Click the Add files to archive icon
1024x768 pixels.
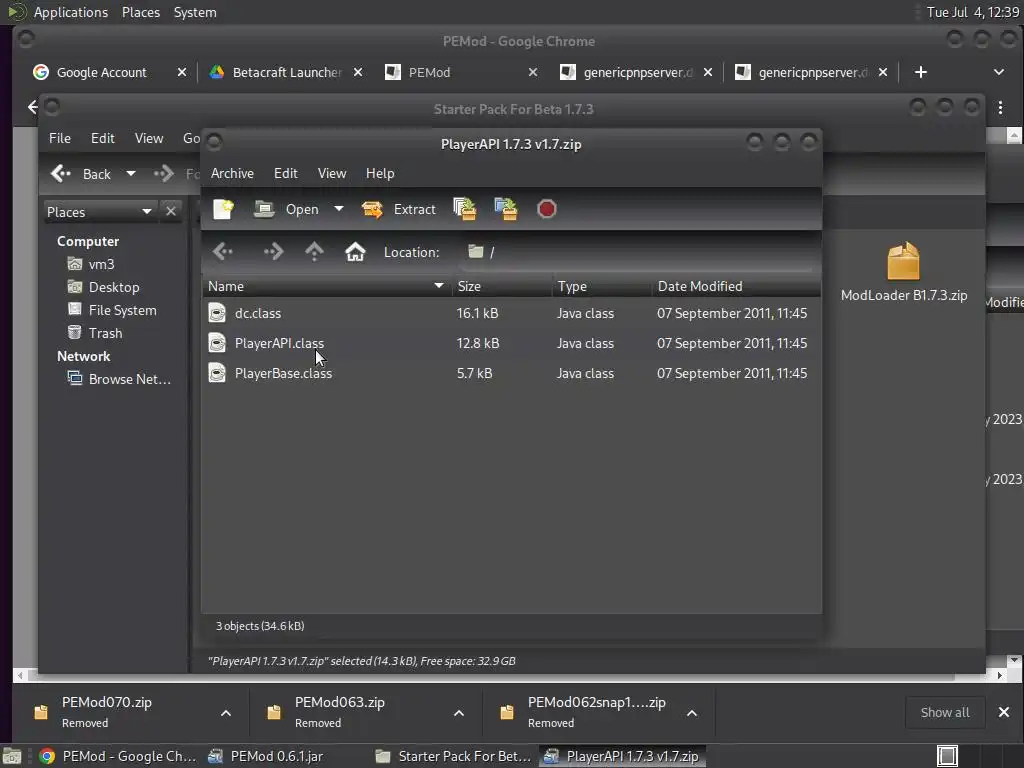click(464, 209)
